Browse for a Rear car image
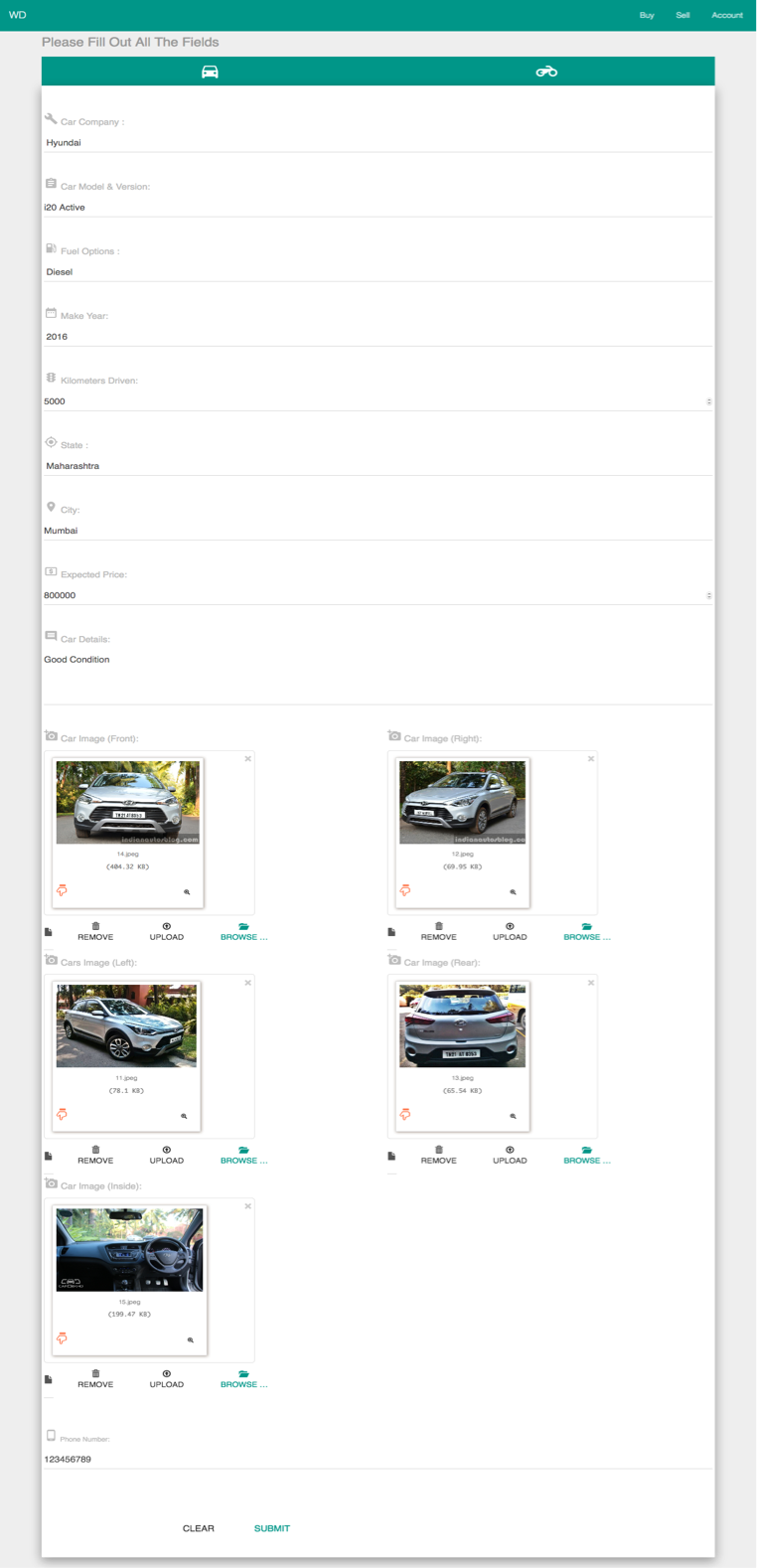This screenshot has width=757, height=1568. pyautogui.click(x=587, y=1156)
